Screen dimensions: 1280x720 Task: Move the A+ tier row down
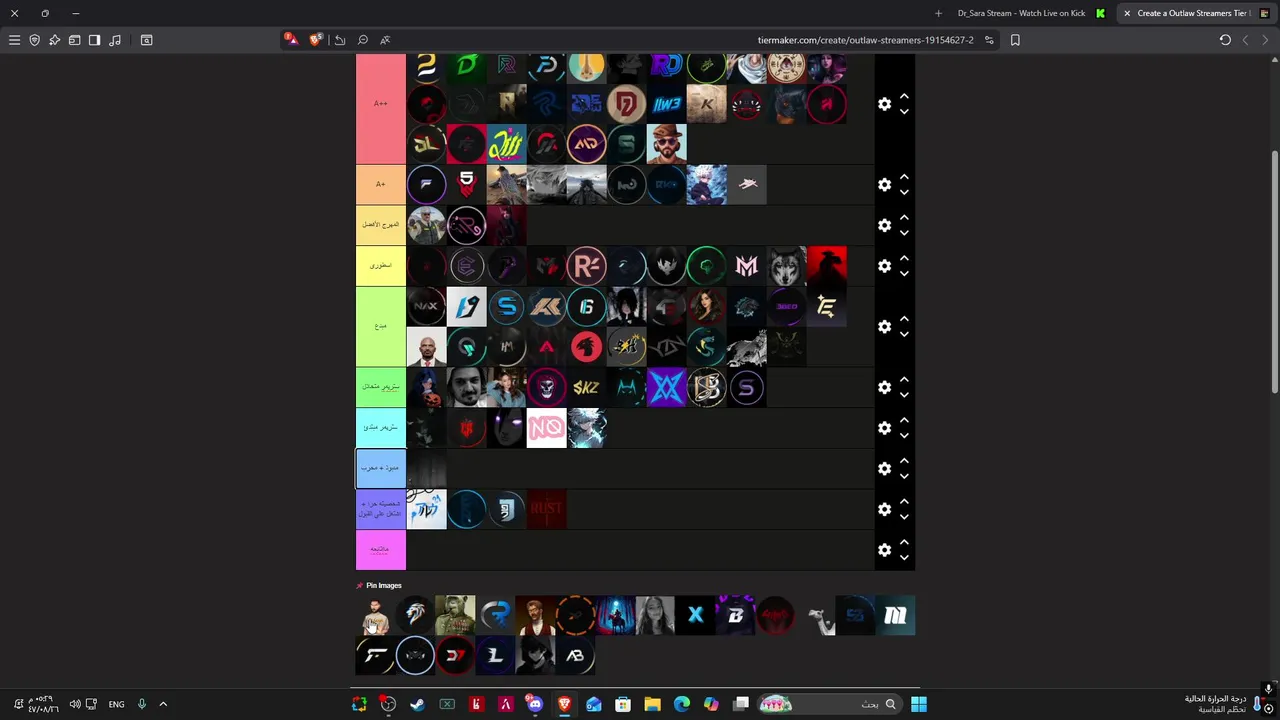(904, 192)
